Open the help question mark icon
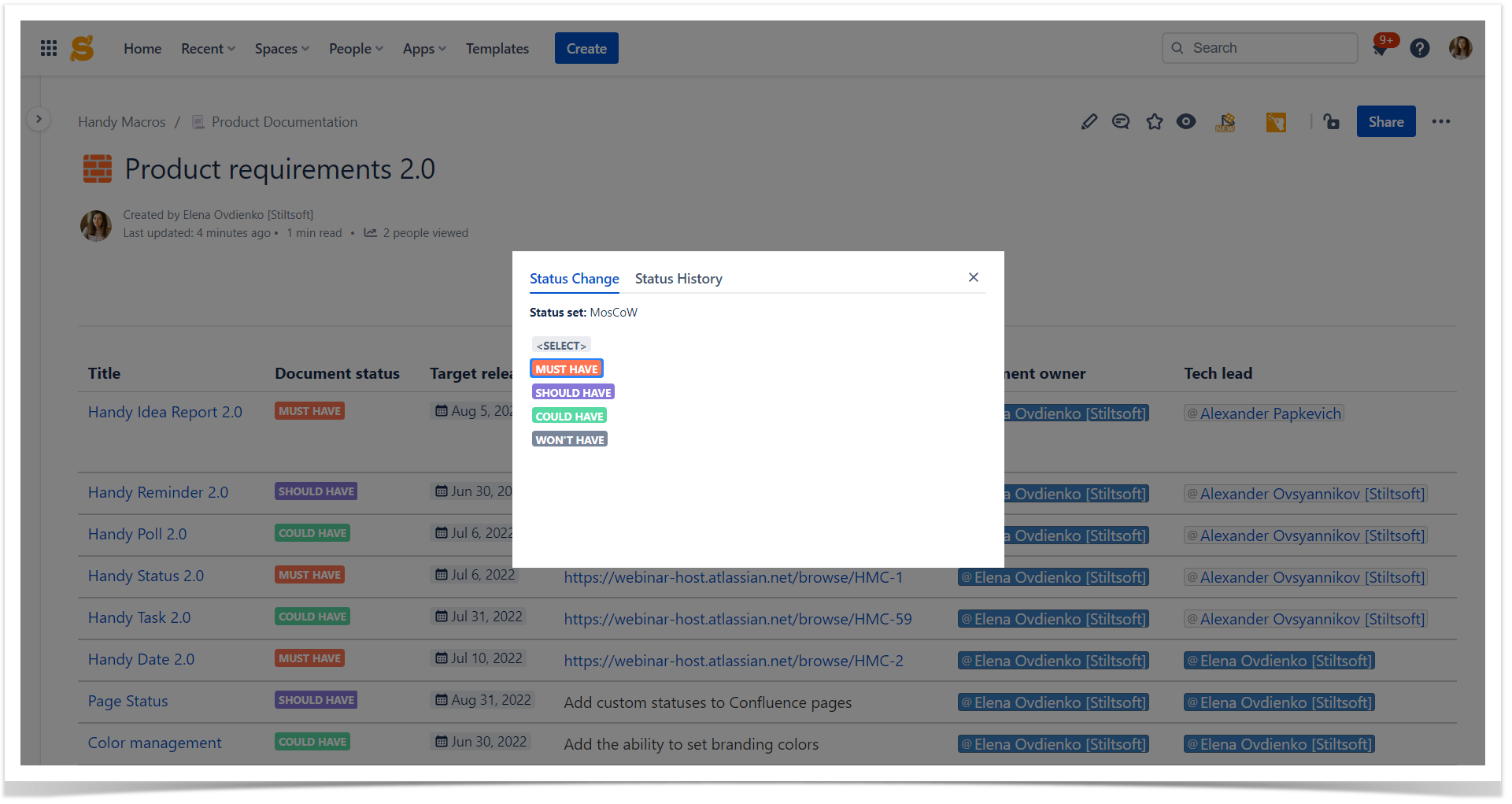 click(x=1420, y=48)
